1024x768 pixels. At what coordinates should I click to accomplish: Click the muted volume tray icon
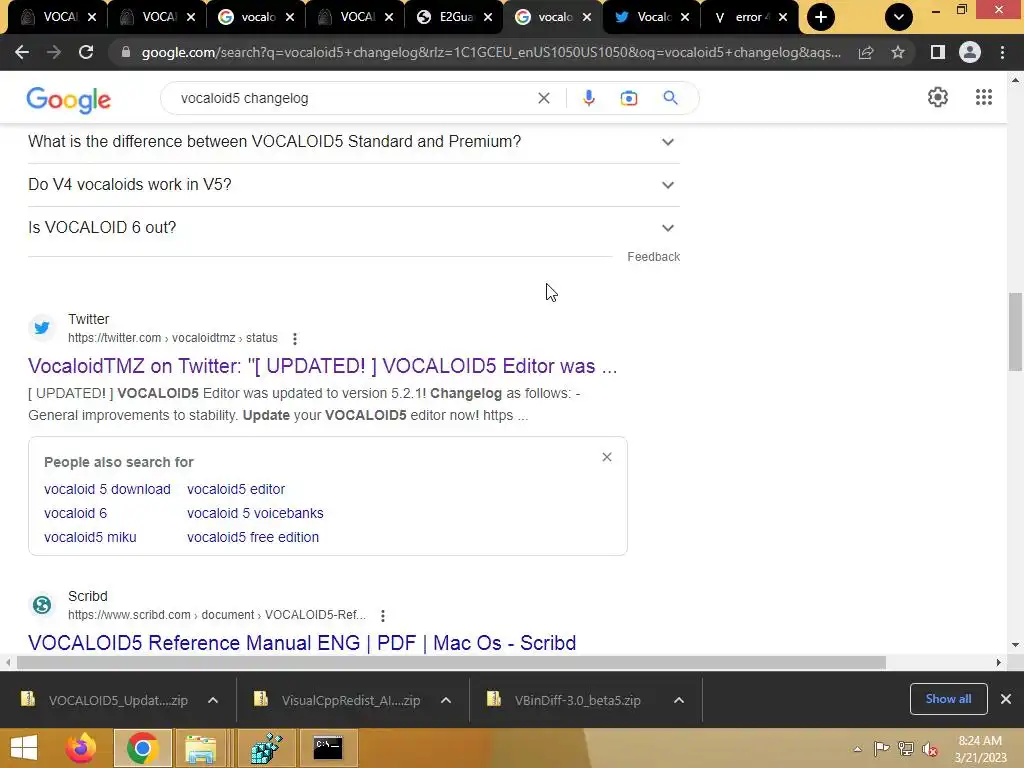tap(930, 748)
